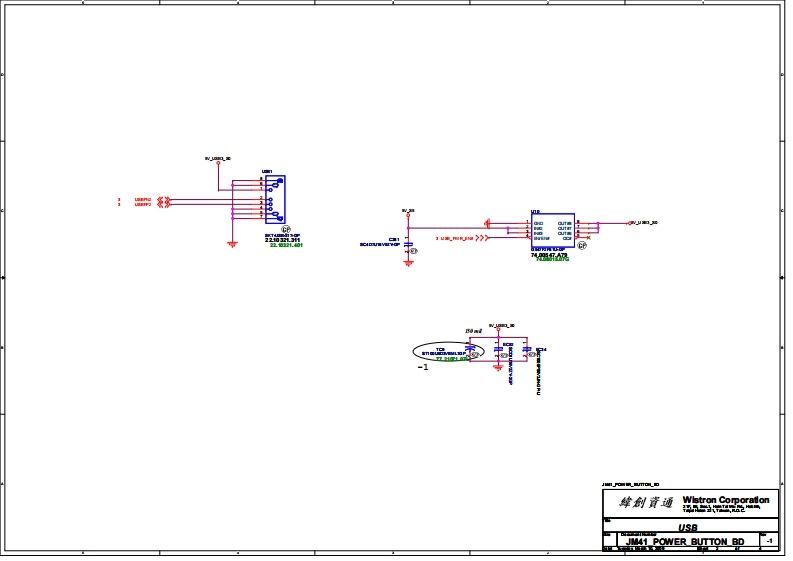The width and height of the screenshot is (793, 561).
Task: Click the 5V_S5 power net label
Action: pos(408,210)
